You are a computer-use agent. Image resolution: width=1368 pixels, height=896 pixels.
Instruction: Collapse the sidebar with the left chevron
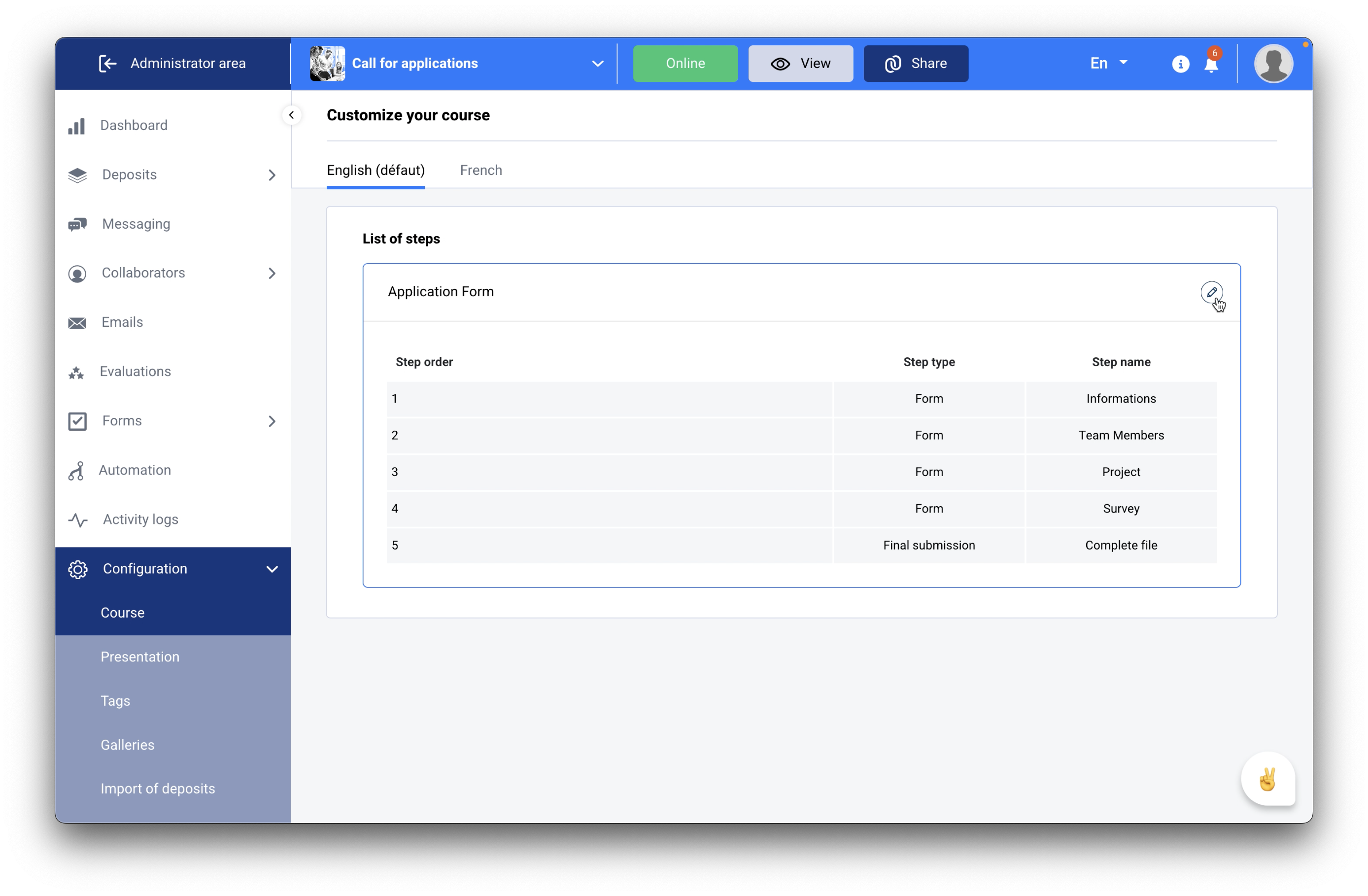pyautogui.click(x=291, y=115)
